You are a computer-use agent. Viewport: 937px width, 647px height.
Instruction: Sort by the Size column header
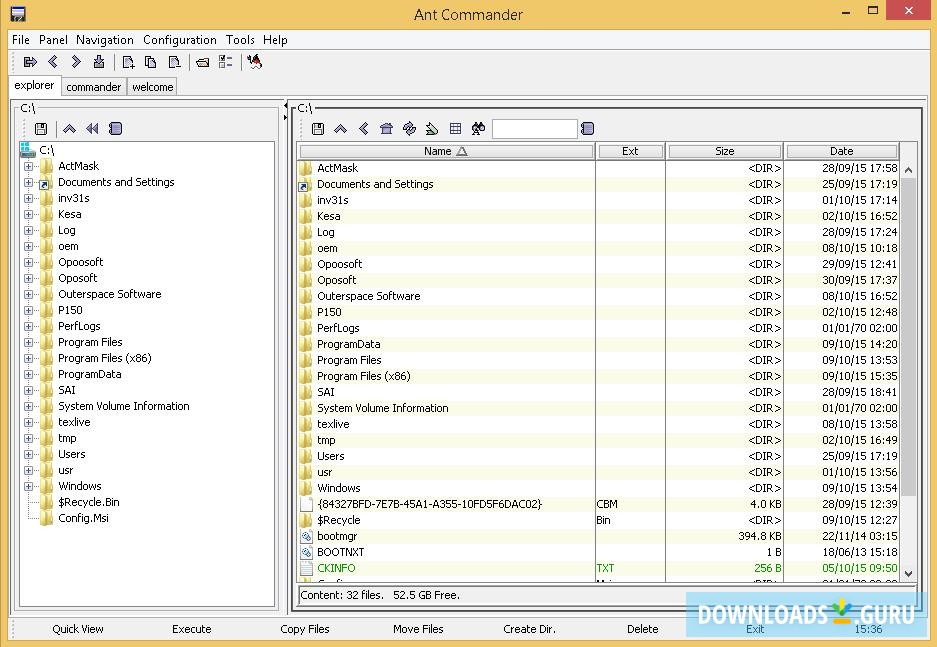724,152
